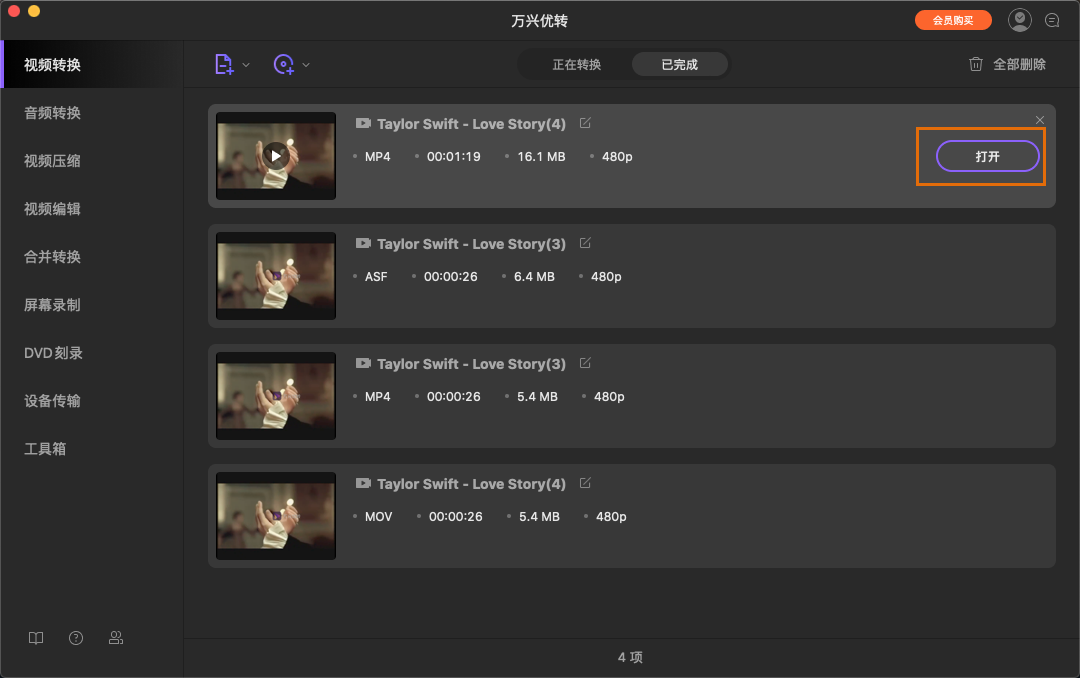Open 视频转换 in the sidebar
The width and height of the screenshot is (1080, 678).
point(92,65)
